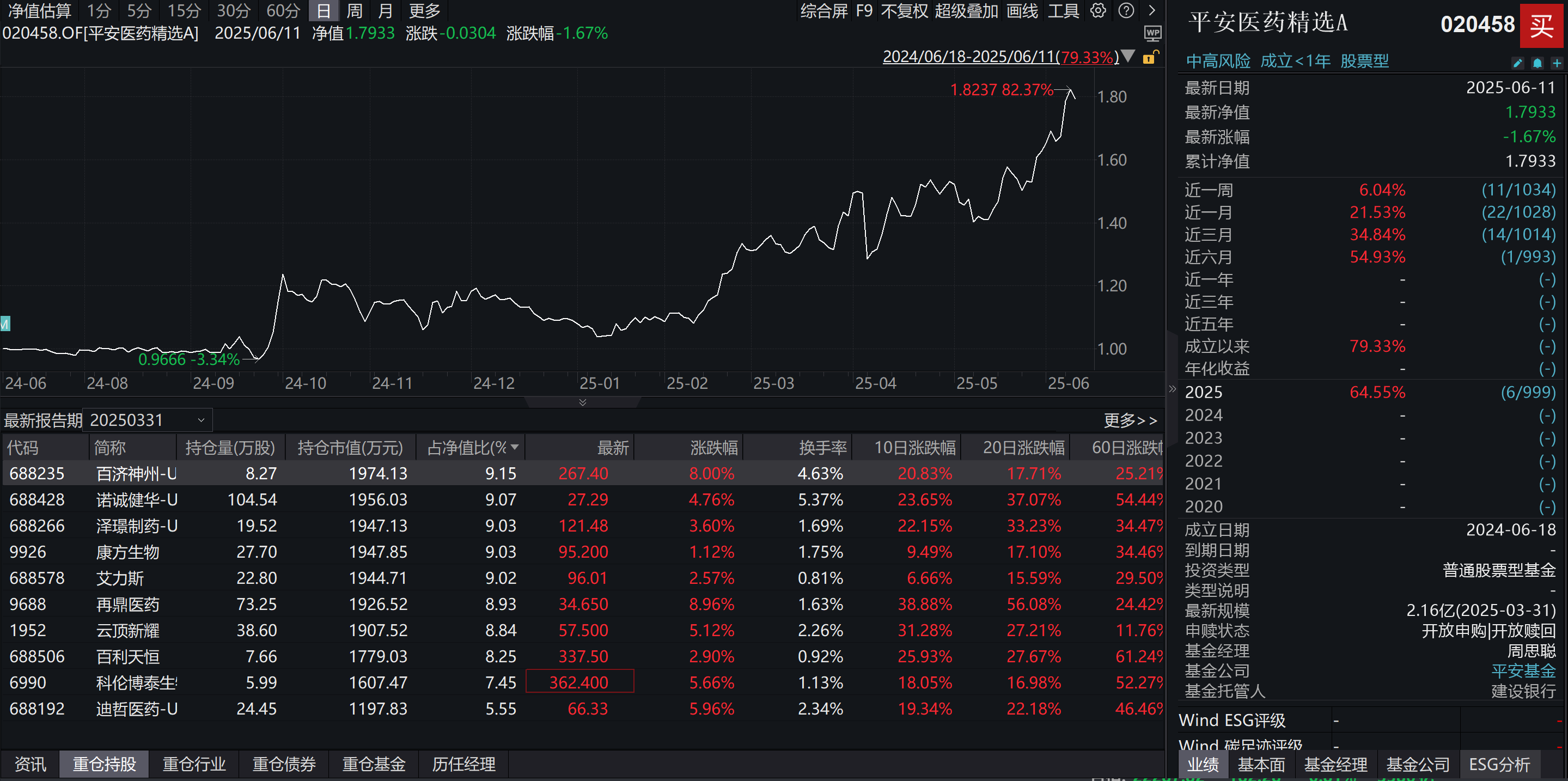Select row 688428 诺诚健华-U
Image resolution: width=1568 pixels, height=781 pixels.
[583, 499]
